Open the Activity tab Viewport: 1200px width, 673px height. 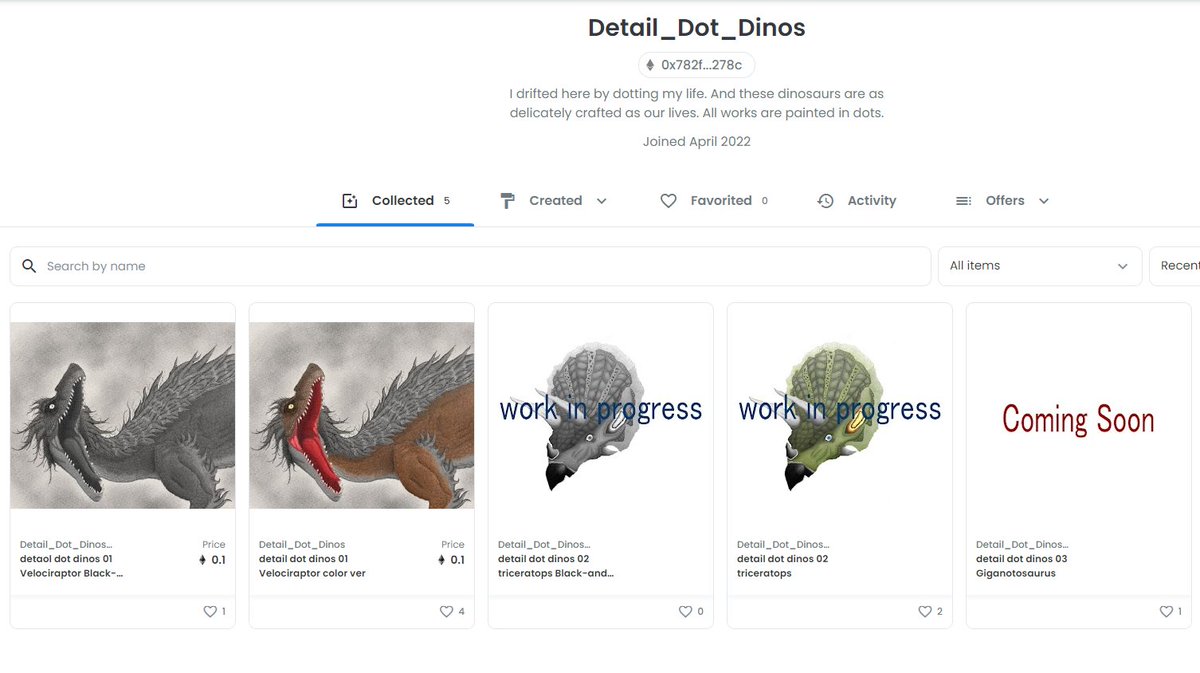(856, 200)
